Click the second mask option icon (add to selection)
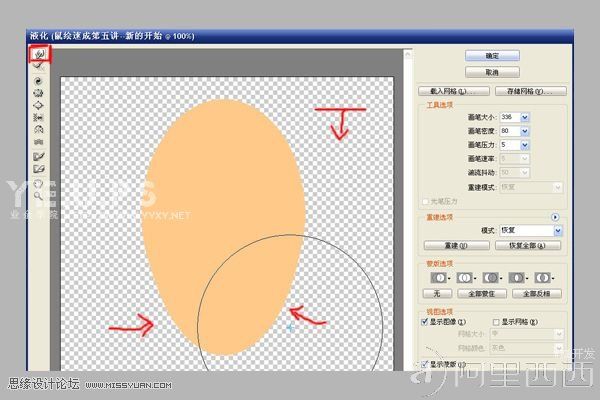The image size is (600, 400). [465, 278]
